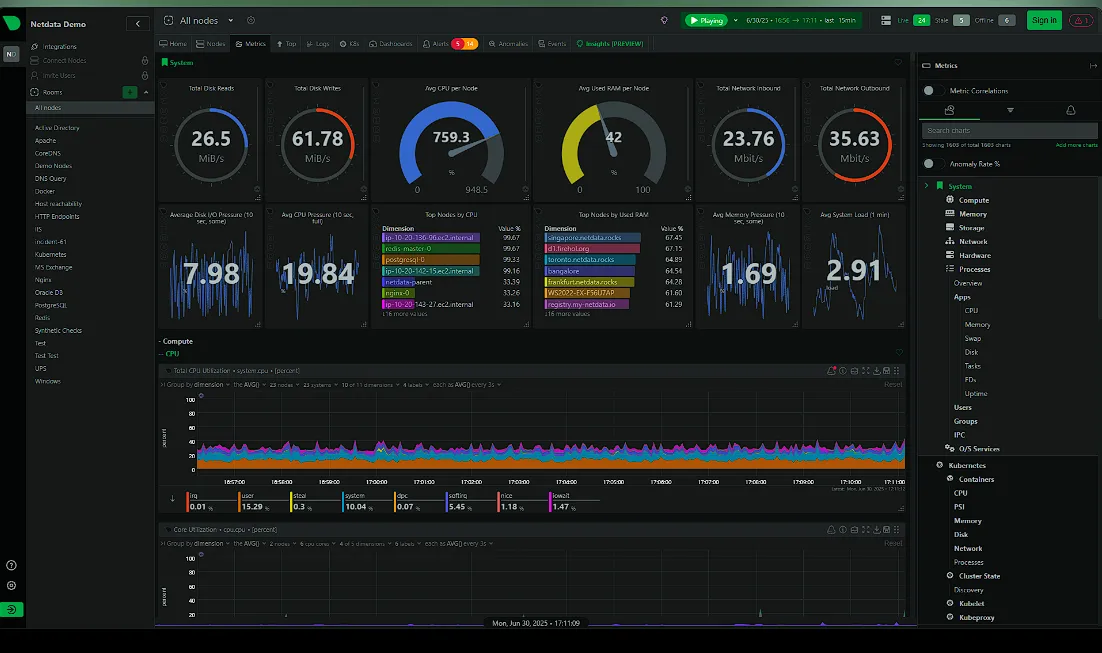The width and height of the screenshot is (1102, 653).
Task: Toggle the Metric Correlations switch
Action: (x=933, y=90)
